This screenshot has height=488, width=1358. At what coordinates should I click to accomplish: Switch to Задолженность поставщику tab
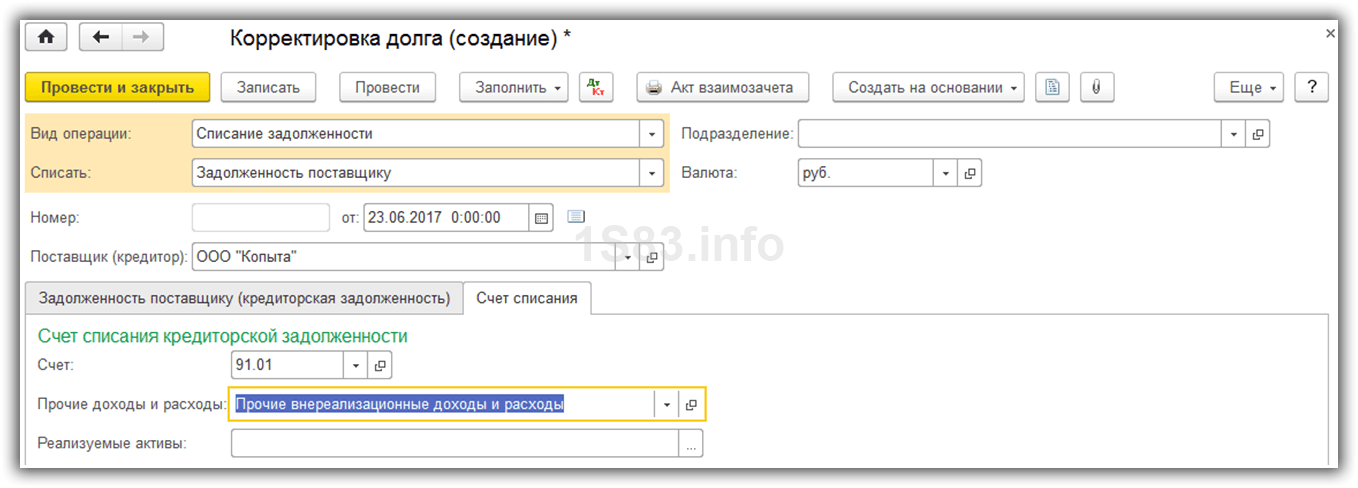[245, 298]
